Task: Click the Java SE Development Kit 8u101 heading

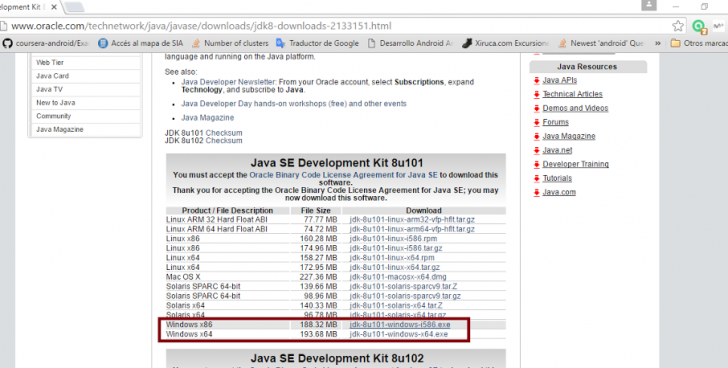Action: 337,163
